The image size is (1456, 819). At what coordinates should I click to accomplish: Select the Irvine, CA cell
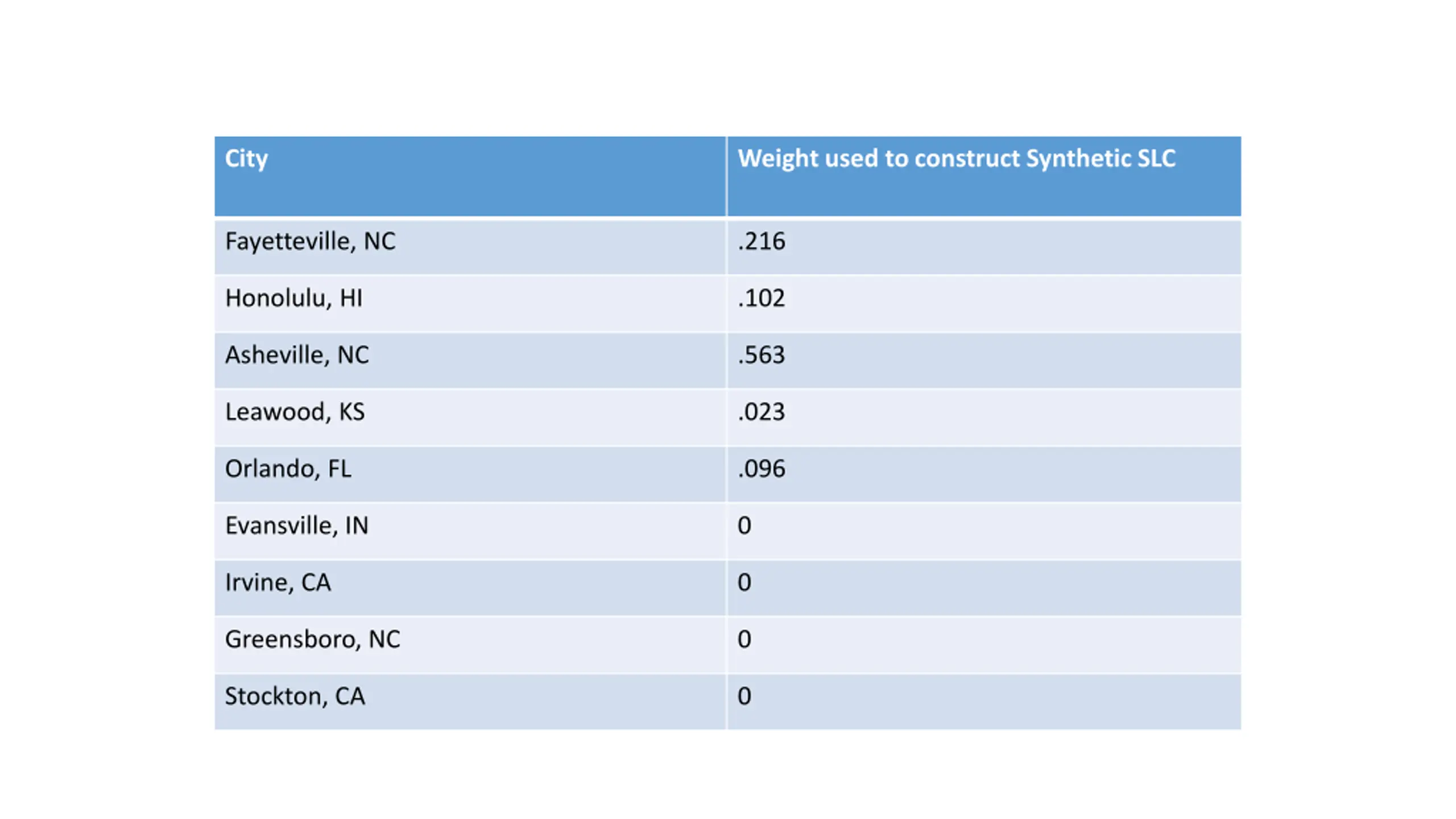[x=470, y=588]
